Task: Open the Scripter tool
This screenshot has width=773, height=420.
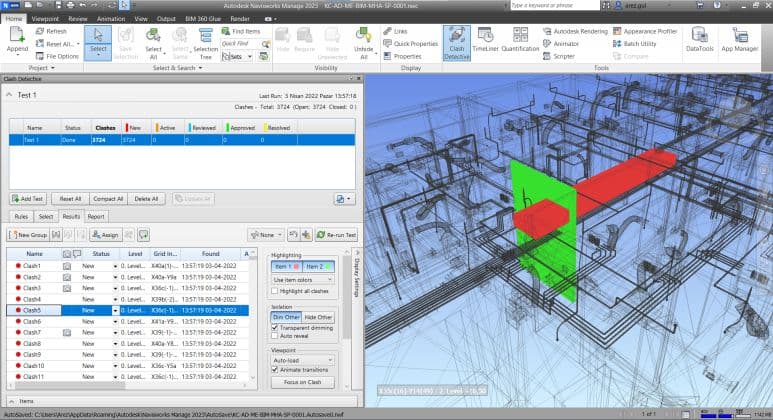Action: pyautogui.click(x=559, y=56)
